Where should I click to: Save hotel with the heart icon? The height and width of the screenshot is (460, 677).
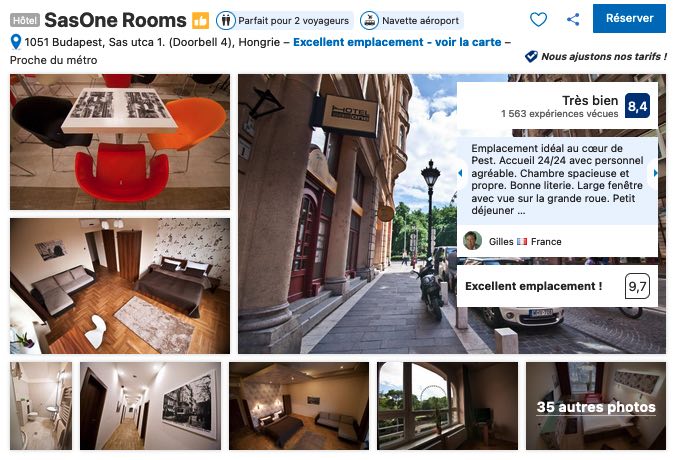(x=538, y=19)
